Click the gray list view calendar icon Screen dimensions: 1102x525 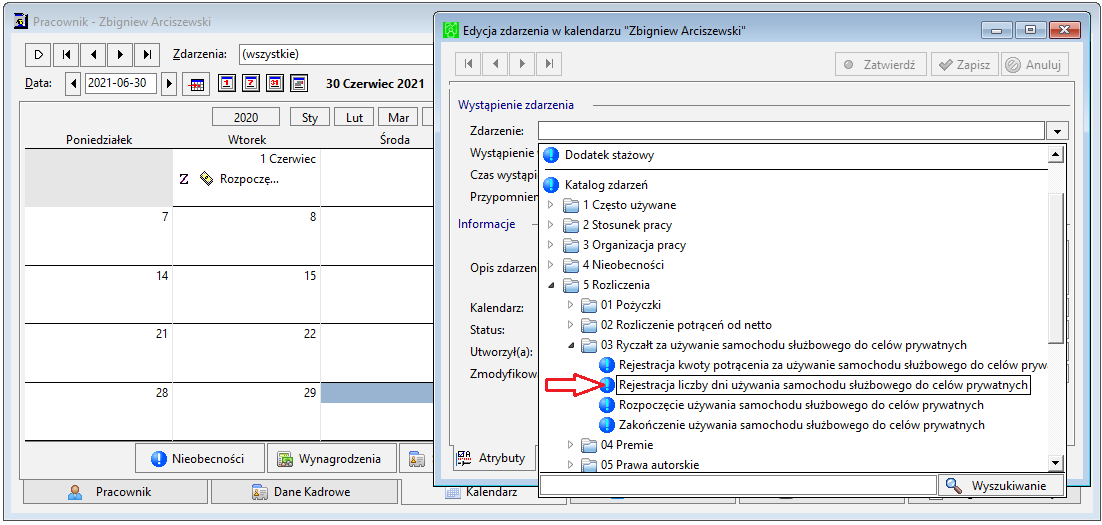coord(299,83)
